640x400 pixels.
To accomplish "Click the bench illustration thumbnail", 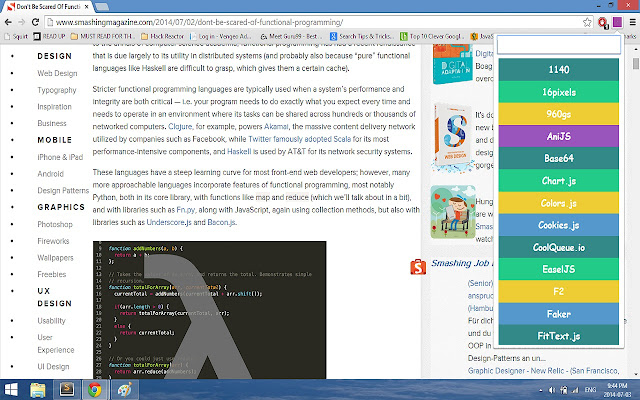I will [x=453, y=211].
